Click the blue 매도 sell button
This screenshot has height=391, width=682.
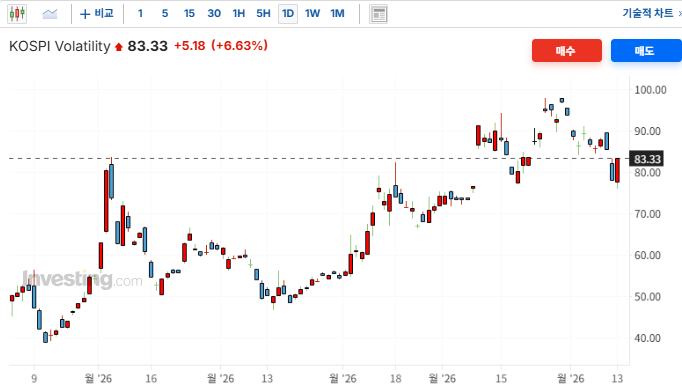pos(646,50)
